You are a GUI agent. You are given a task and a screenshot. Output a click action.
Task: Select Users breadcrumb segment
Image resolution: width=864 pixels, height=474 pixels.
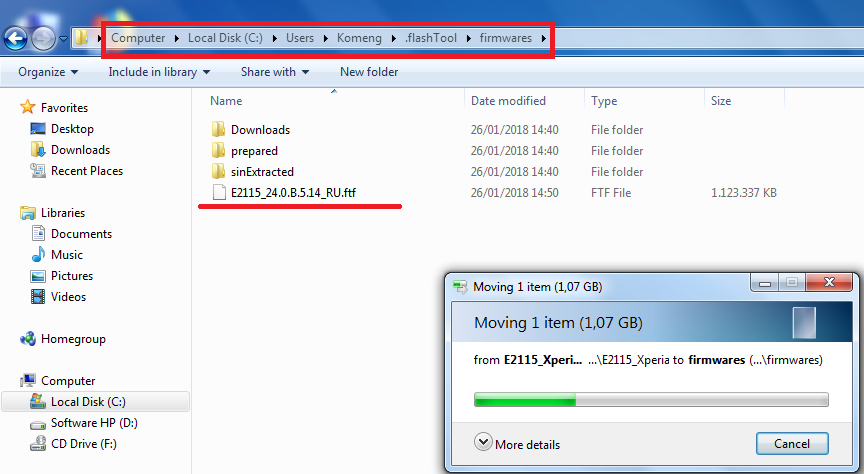coord(300,38)
